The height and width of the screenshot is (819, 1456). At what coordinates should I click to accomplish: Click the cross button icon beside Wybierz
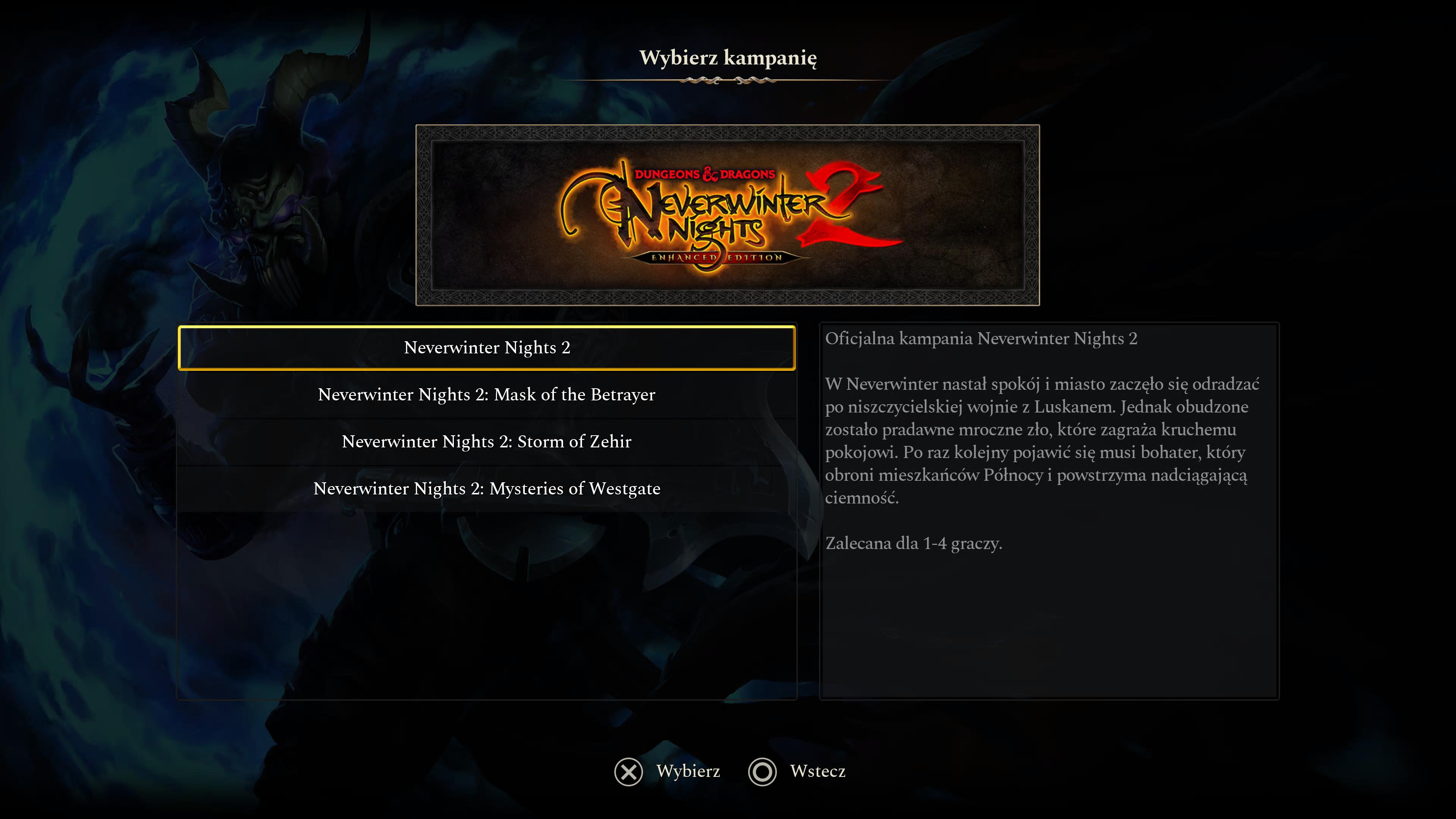coord(629,772)
